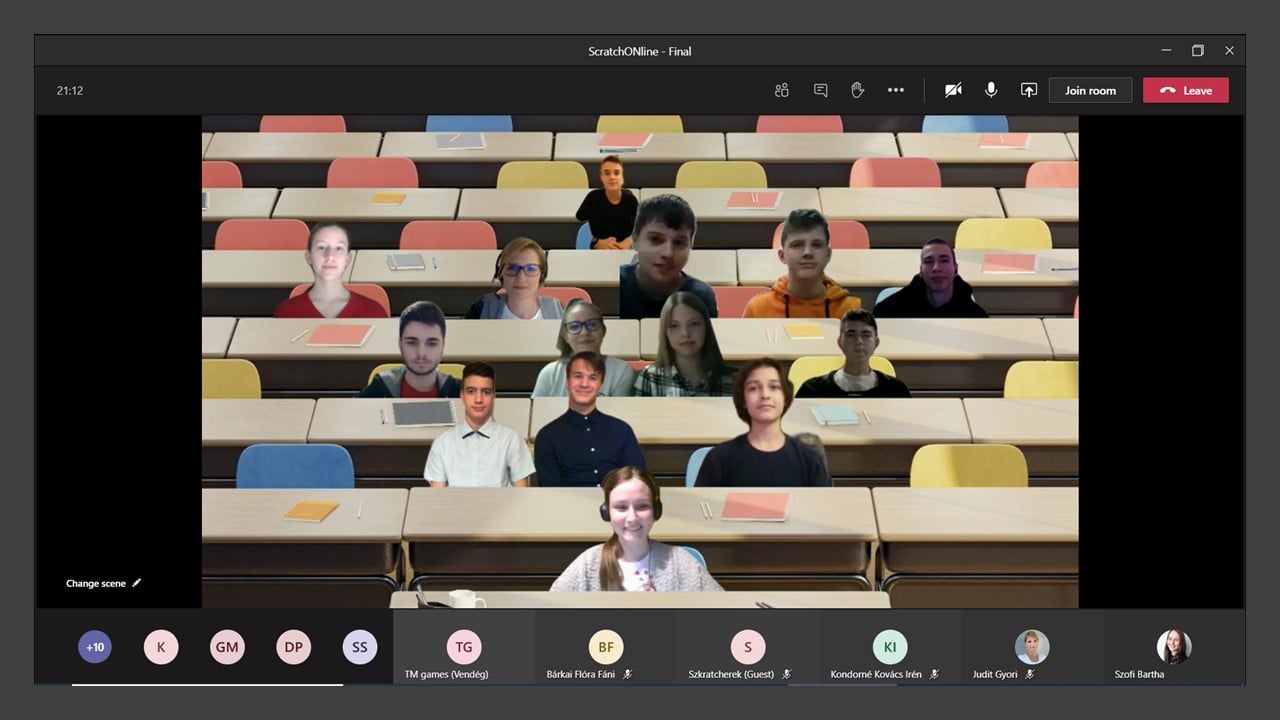Click the SS participant avatar
1280x720 pixels.
(x=359, y=647)
